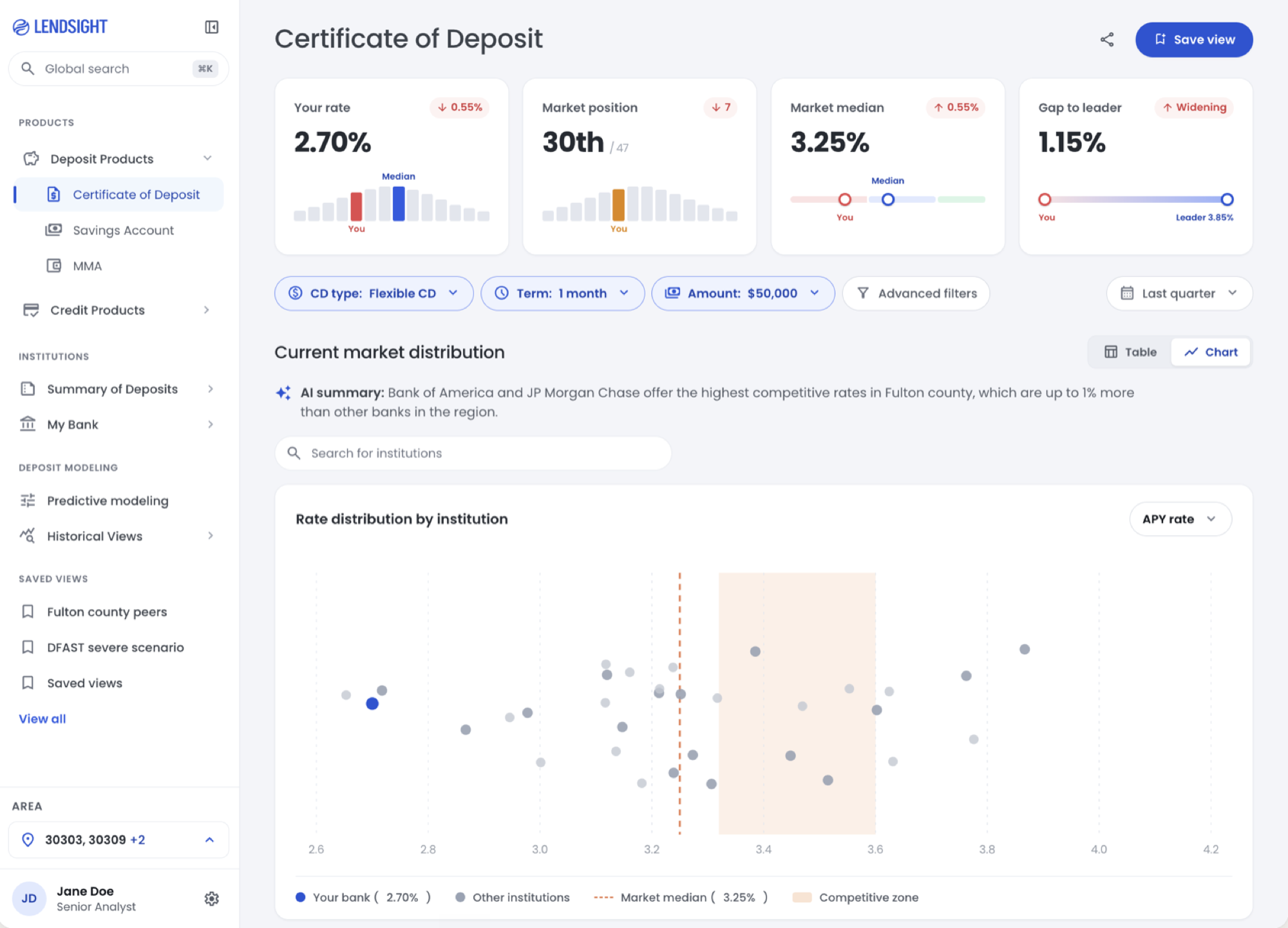This screenshot has width=1288, height=928.
Task: Click the ⌘K shortcut badge
Action: click(205, 68)
